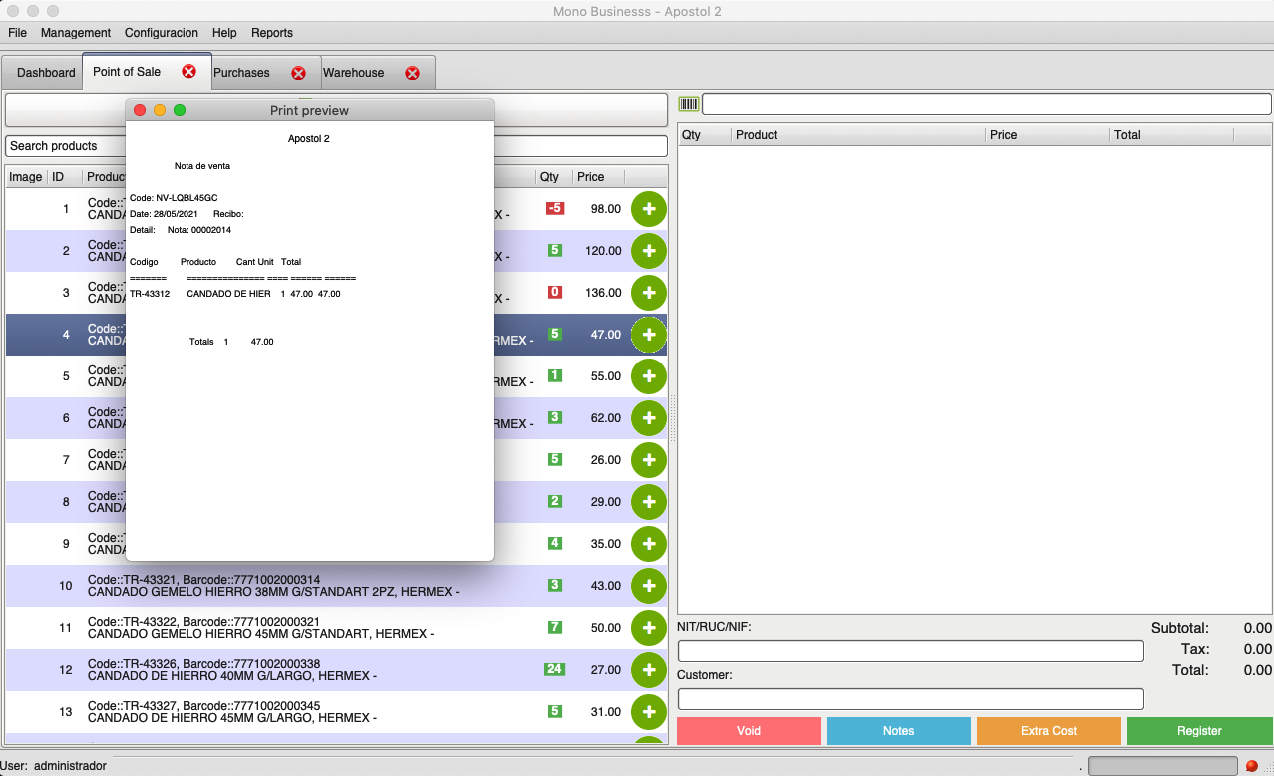Add product 1 with the green plus button

648,209
